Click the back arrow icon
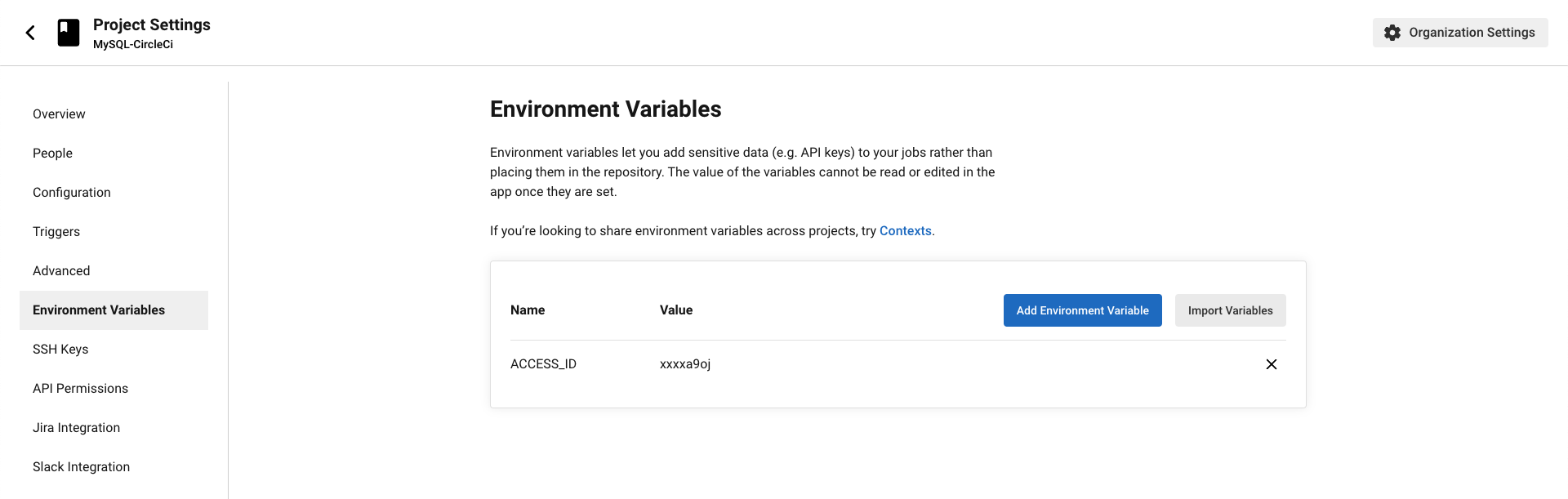Screen dimensions: 1568x499 pos(30,33)
